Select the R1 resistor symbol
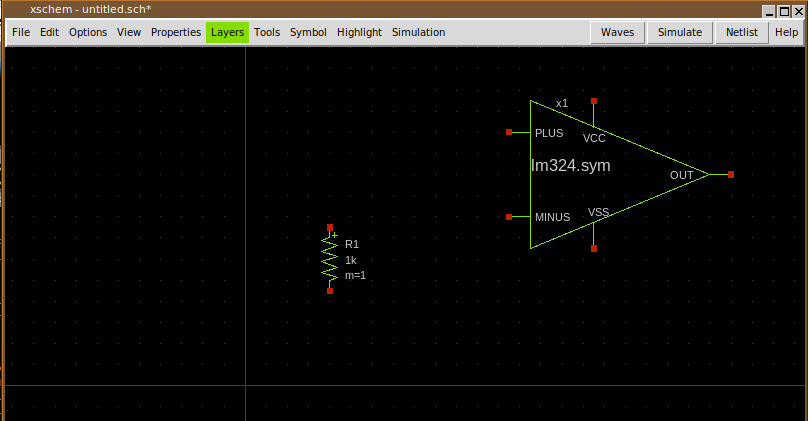The height and width of the screenshot is (421, 808). 330,259
